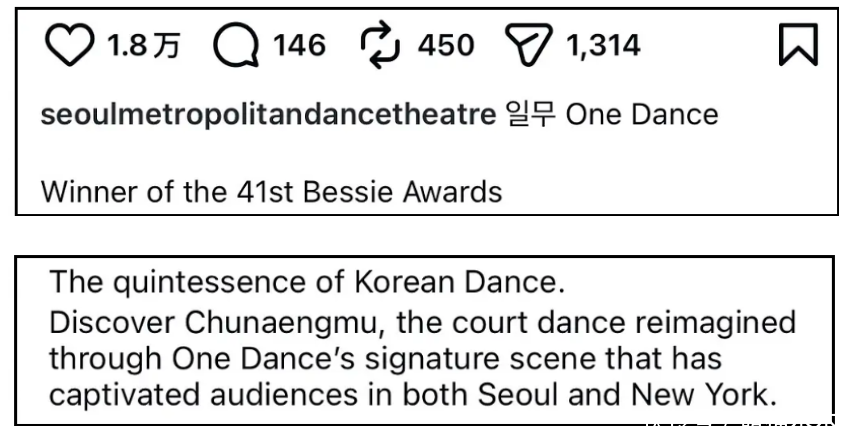Save the post with the bookmark icon

pos(798,46)
